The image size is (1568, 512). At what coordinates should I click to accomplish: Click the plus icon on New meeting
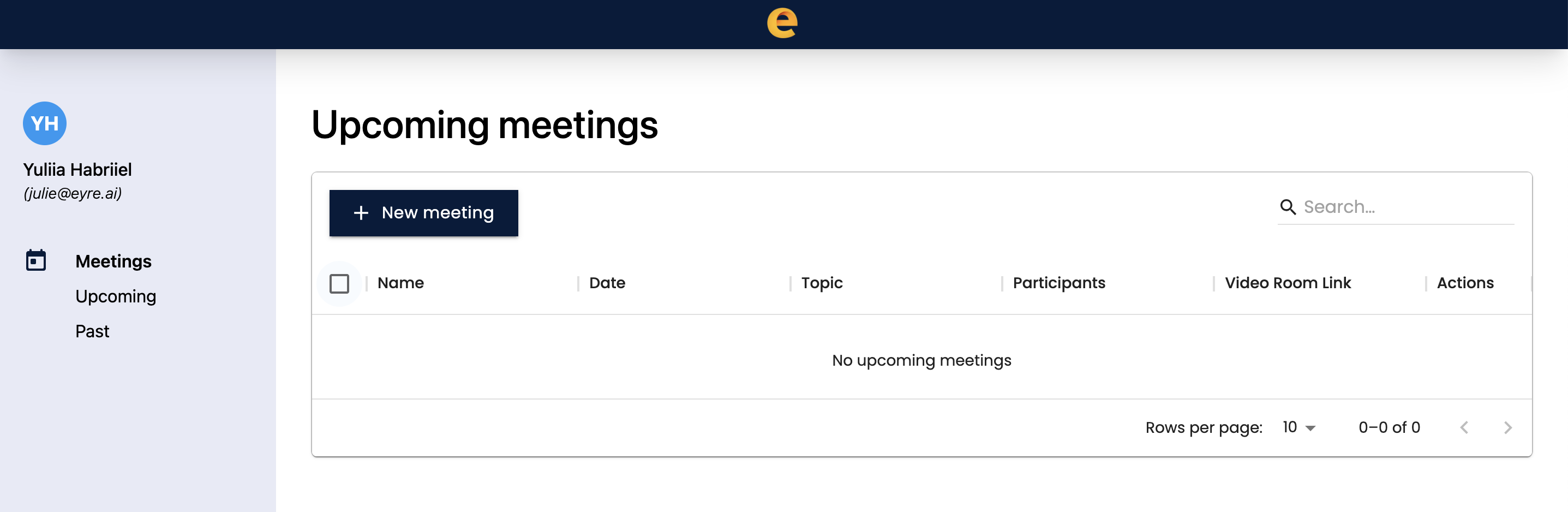[361, 213]
